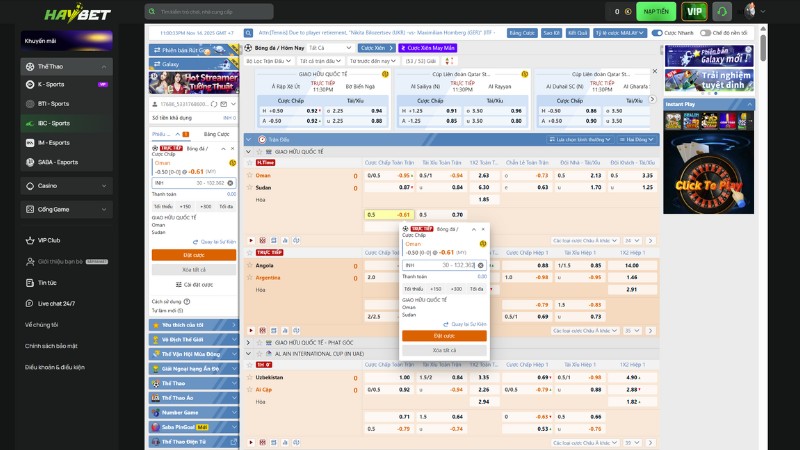Collapse the AL AIN INTERNATIONAL CUP league
The height and width of the screenshot is (450, 800).
pyautogui.click(x=248, y=354)
